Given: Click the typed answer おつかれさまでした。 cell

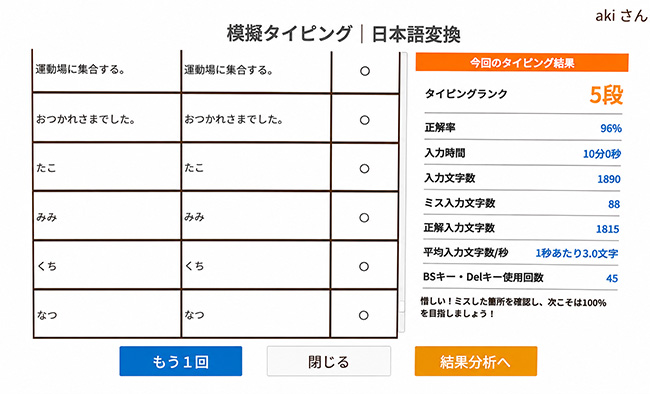Looking at the screenshot, I should (256, 119).
